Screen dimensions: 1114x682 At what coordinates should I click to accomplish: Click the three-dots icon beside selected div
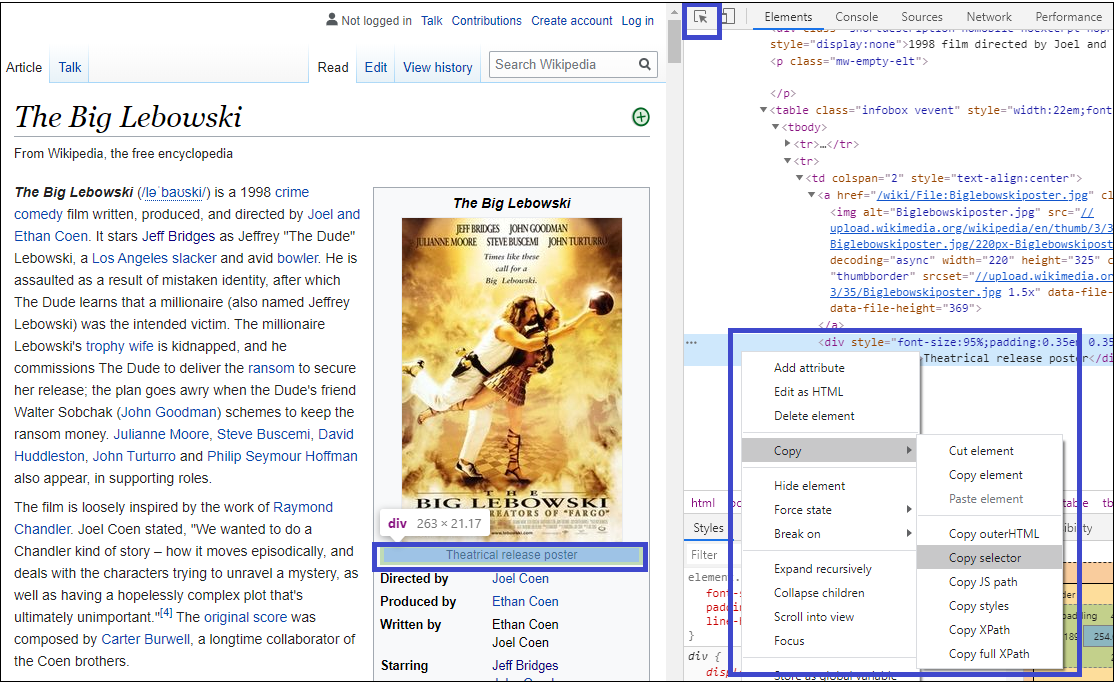pos(691,342)
